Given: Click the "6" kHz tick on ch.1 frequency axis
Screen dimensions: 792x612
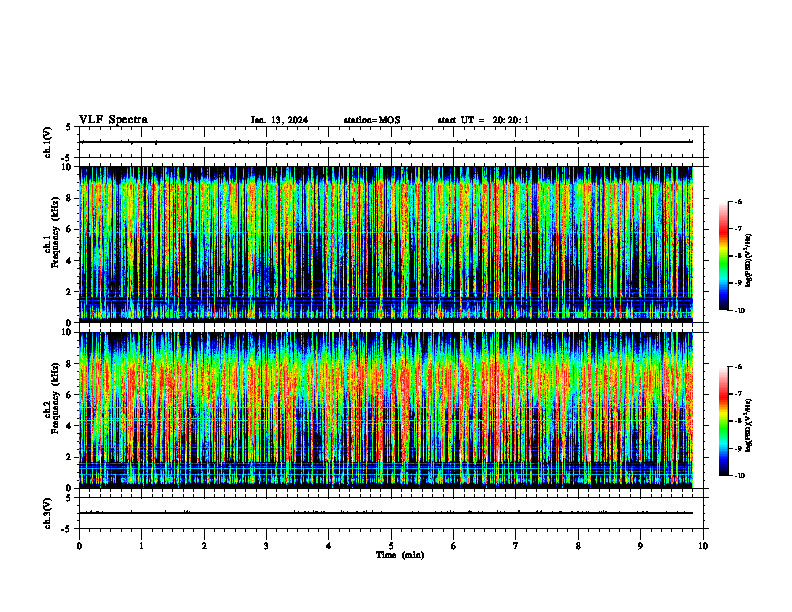Looking at the screenshot, I should click(70, 230).
